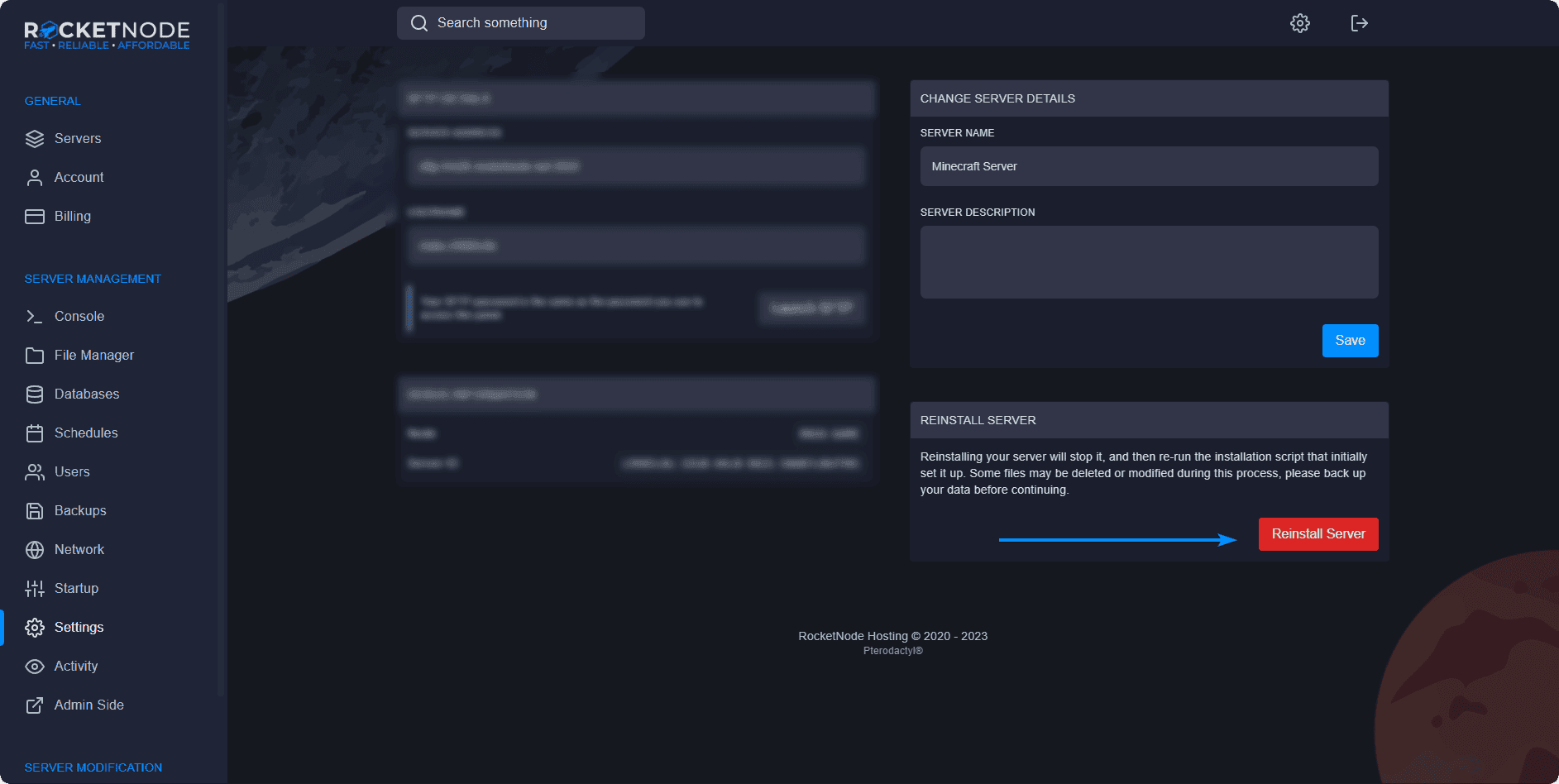Click the Search something box
The height and width of the screenshot is (784, 1559).
pyautogui.click(x=521, y=23)
